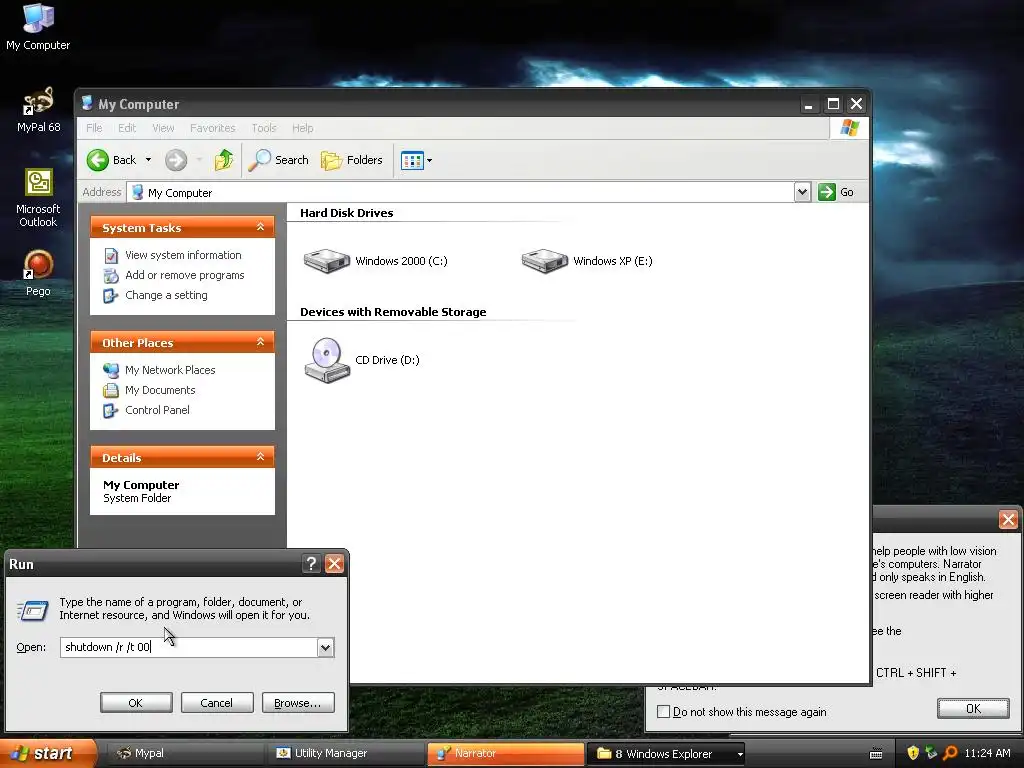Screen dimensions: 1024x768
Task: Click the Add or remove programs icon
Action: [111, 276]
